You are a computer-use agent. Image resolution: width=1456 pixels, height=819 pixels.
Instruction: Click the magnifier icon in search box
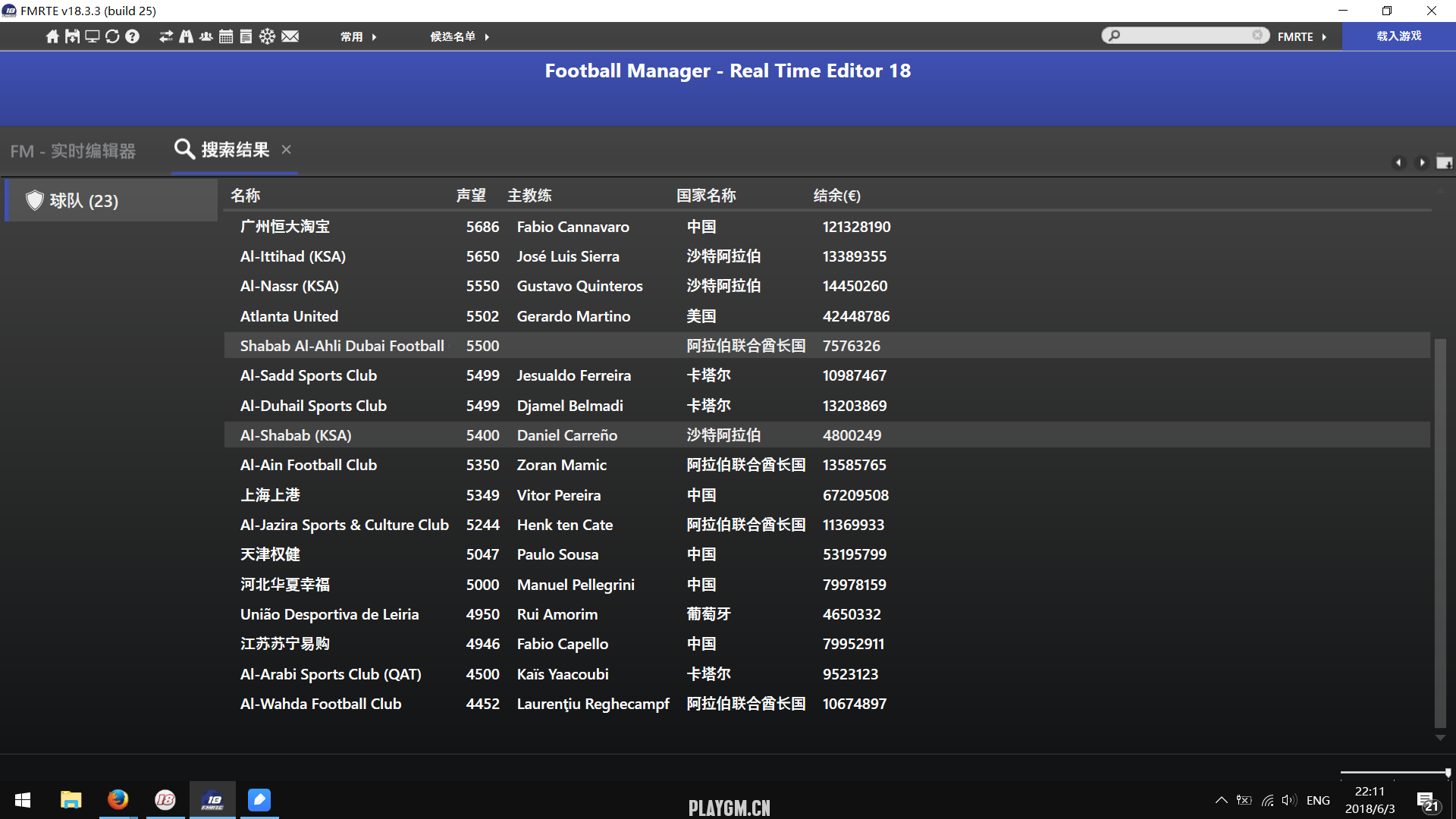(x=1114, y=35)
